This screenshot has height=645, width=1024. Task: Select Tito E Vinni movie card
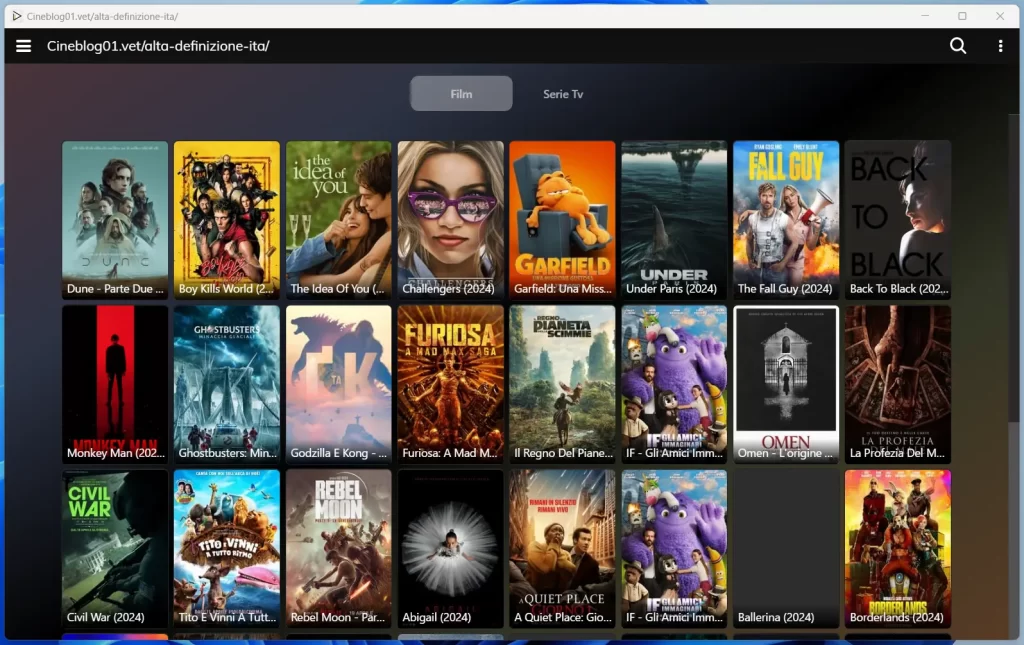point(227,549)
